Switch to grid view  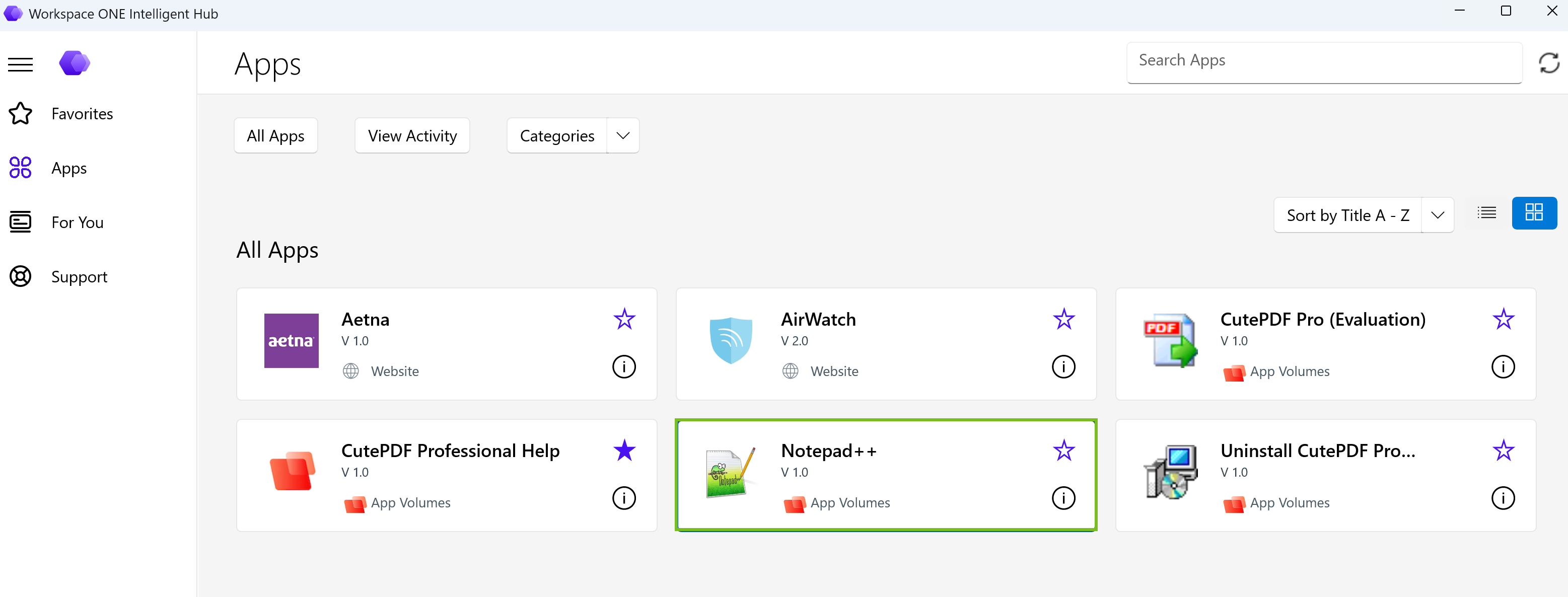(x=1534, y=213)
